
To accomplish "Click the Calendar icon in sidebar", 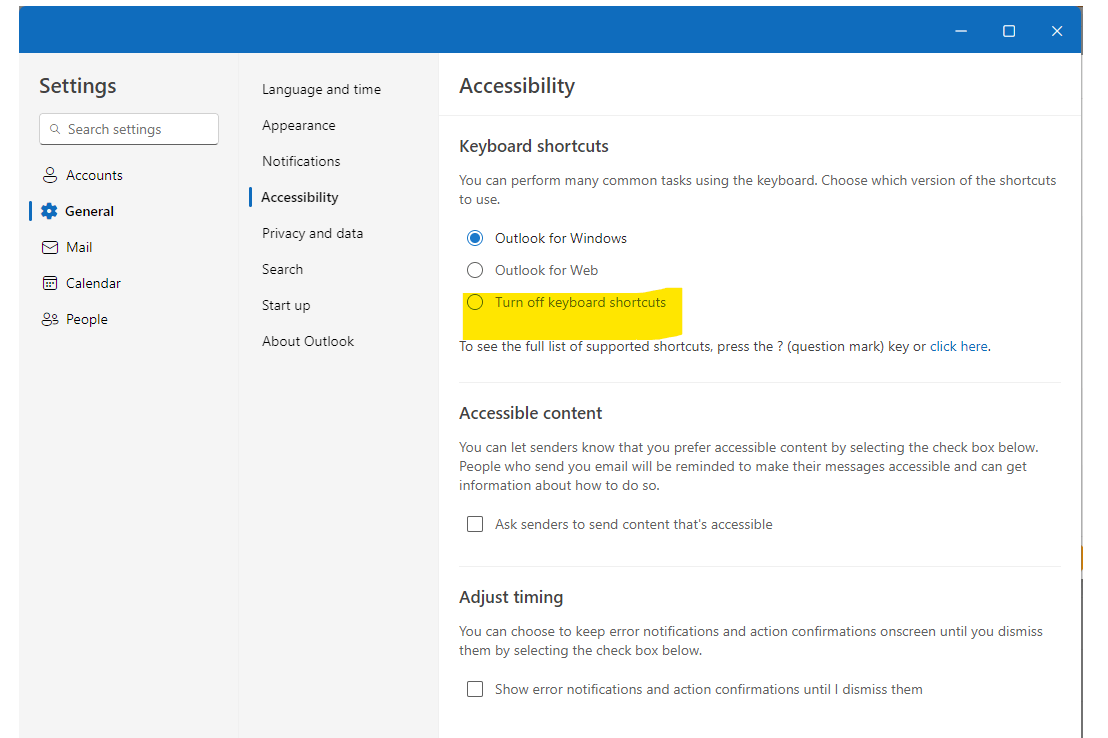I will [49, 283].
